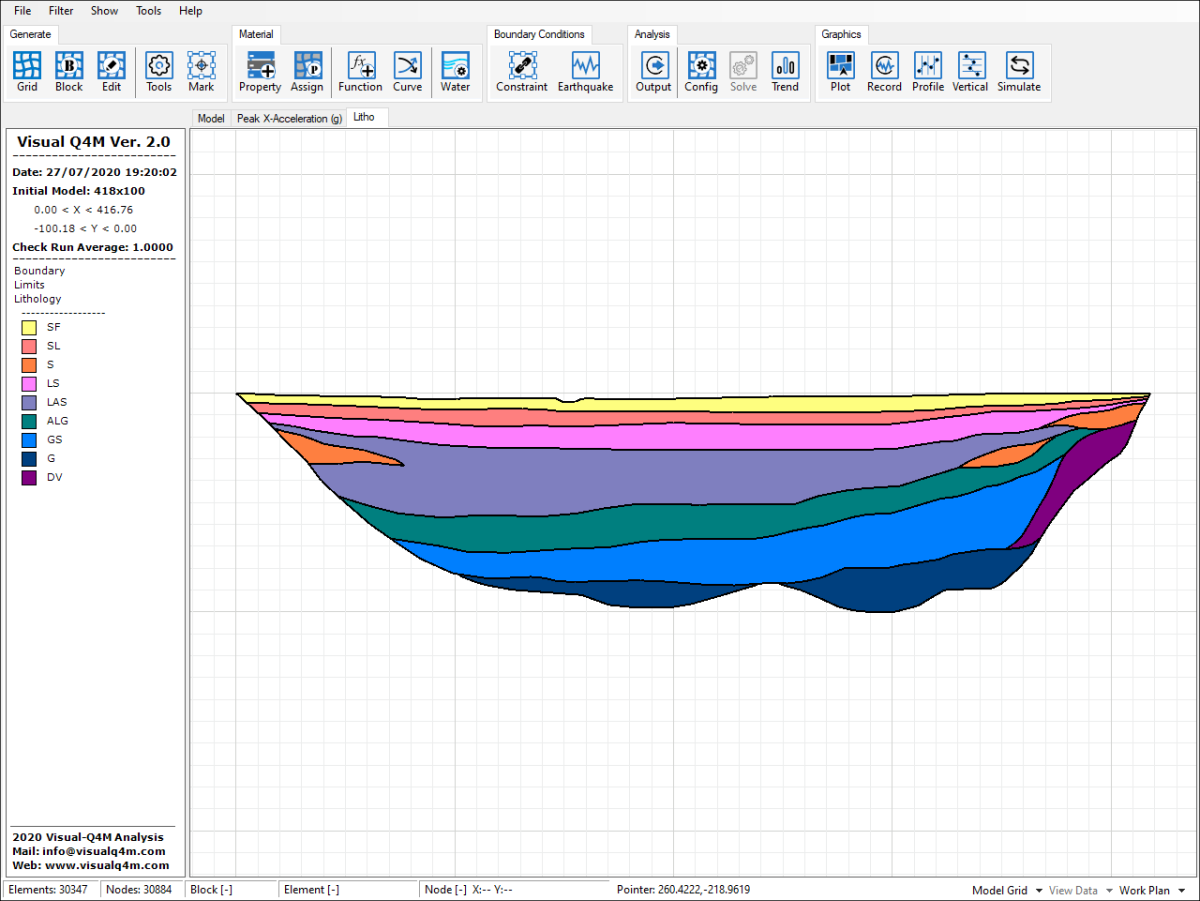Screen dimensions: 1200x901
Task: Click the blue GS color swatch
Action: tap(29, 440)
